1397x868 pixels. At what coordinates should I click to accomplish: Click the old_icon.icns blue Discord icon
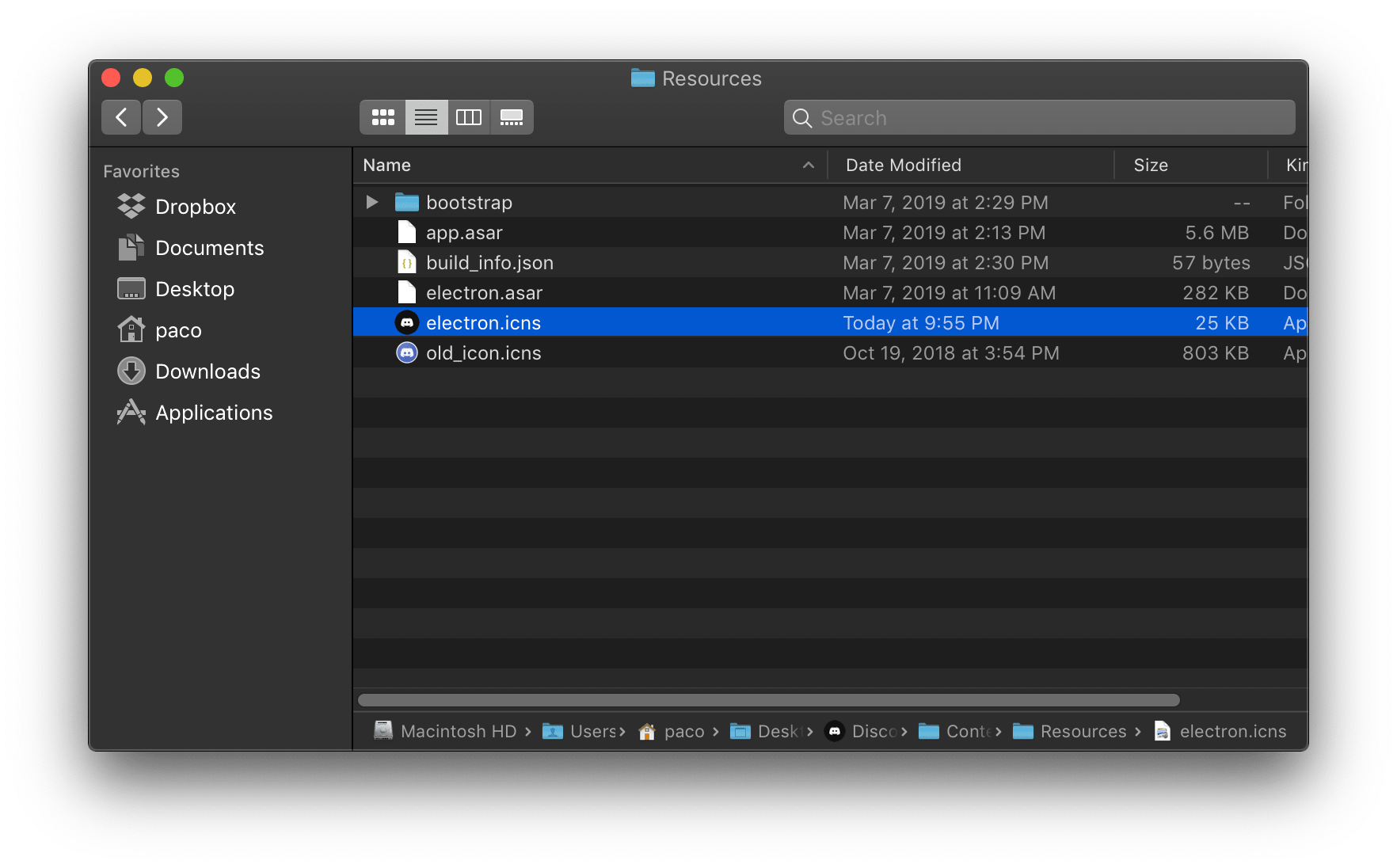point(406,352)
